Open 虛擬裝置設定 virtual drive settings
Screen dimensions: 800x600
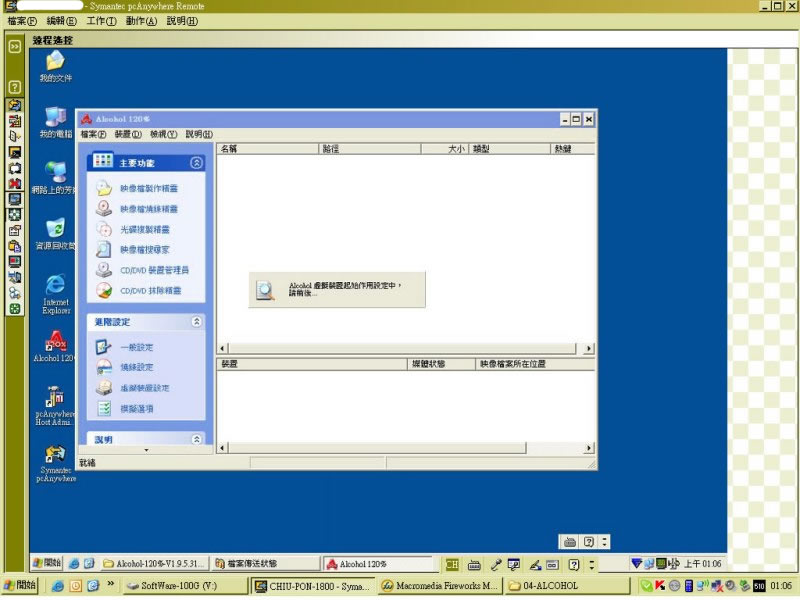coord(144,388)
